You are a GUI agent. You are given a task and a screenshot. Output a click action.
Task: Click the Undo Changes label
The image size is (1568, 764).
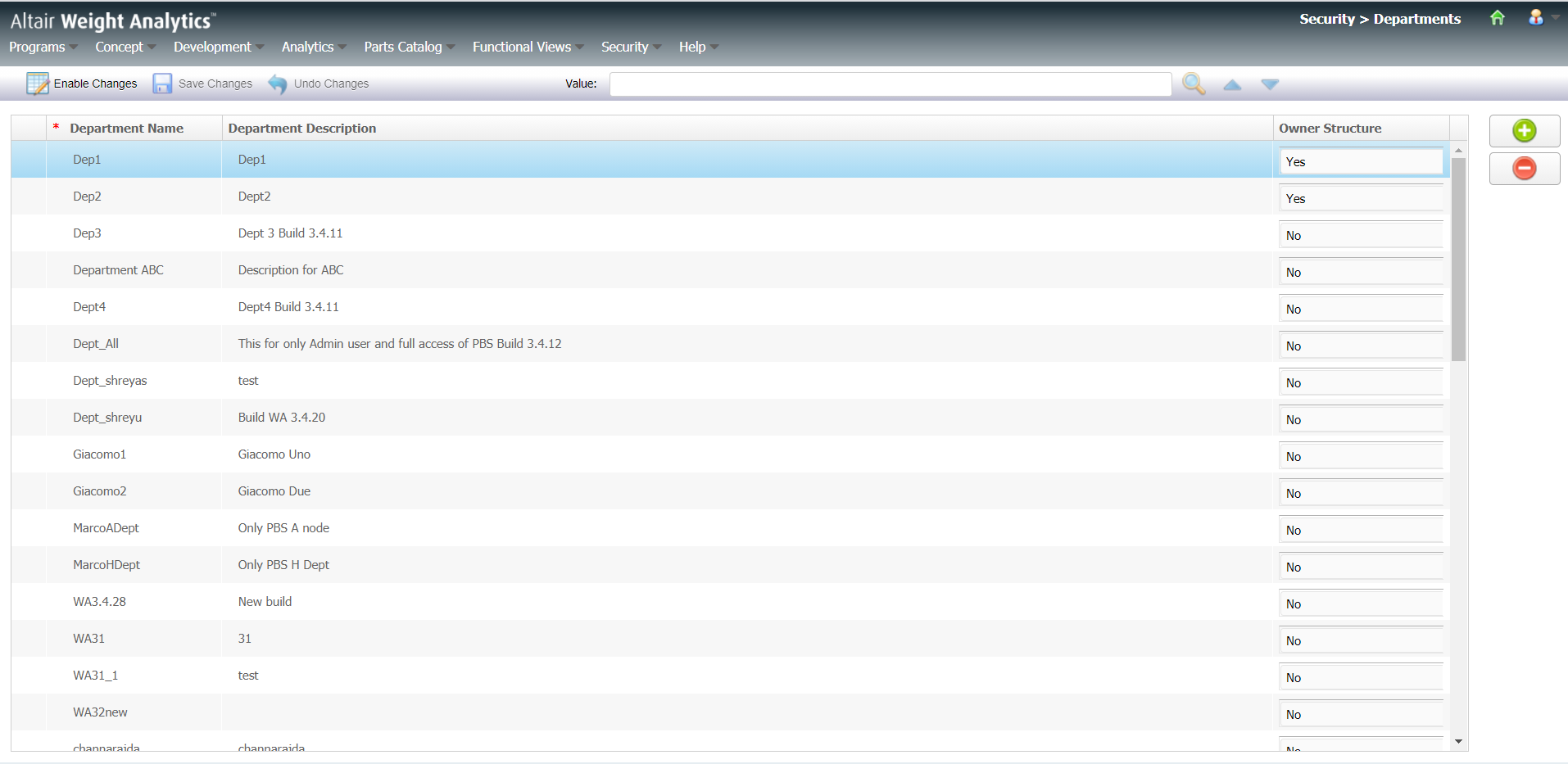click(331, 84)
